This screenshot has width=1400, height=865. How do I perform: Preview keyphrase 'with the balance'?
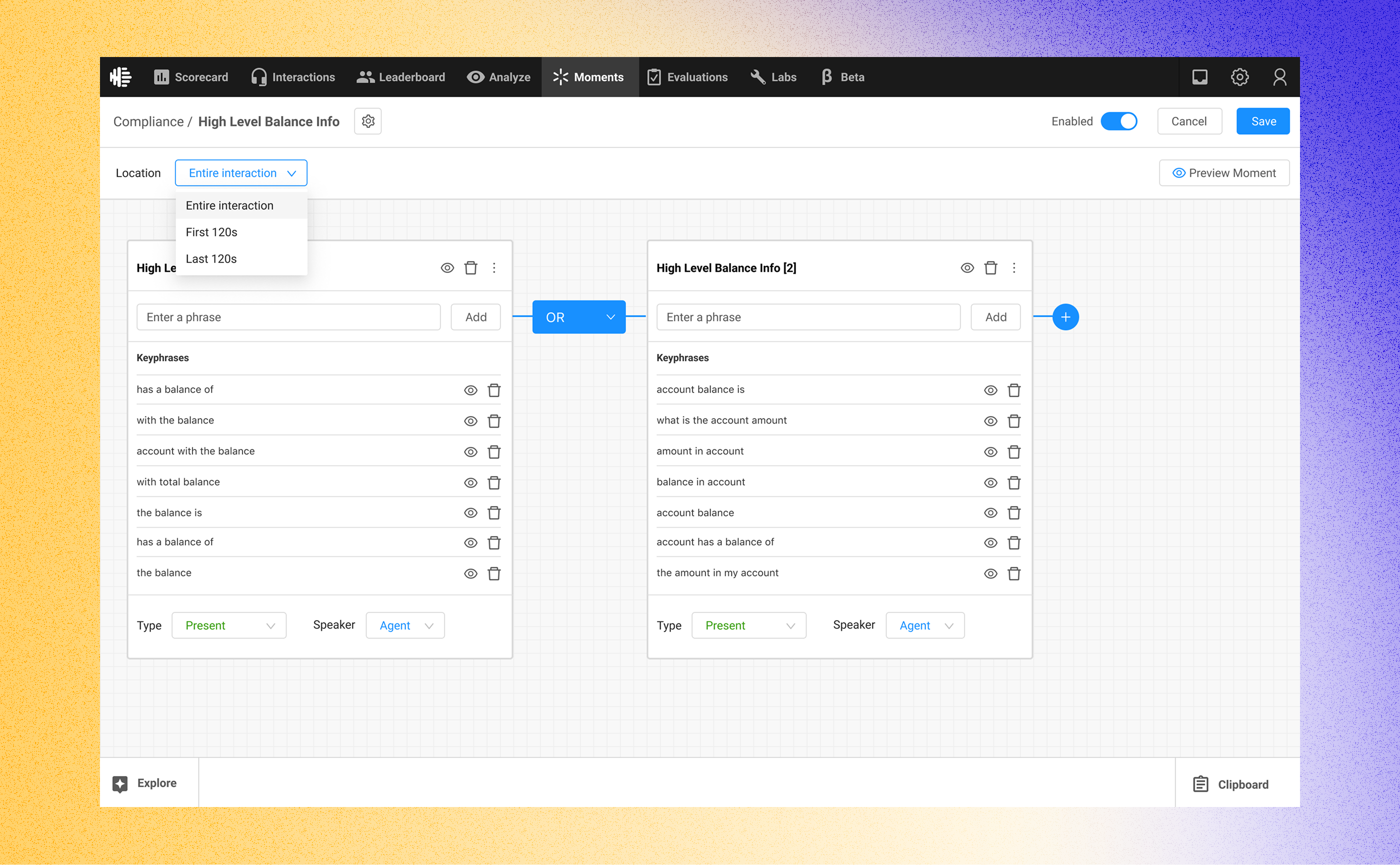tap(470, 421)
